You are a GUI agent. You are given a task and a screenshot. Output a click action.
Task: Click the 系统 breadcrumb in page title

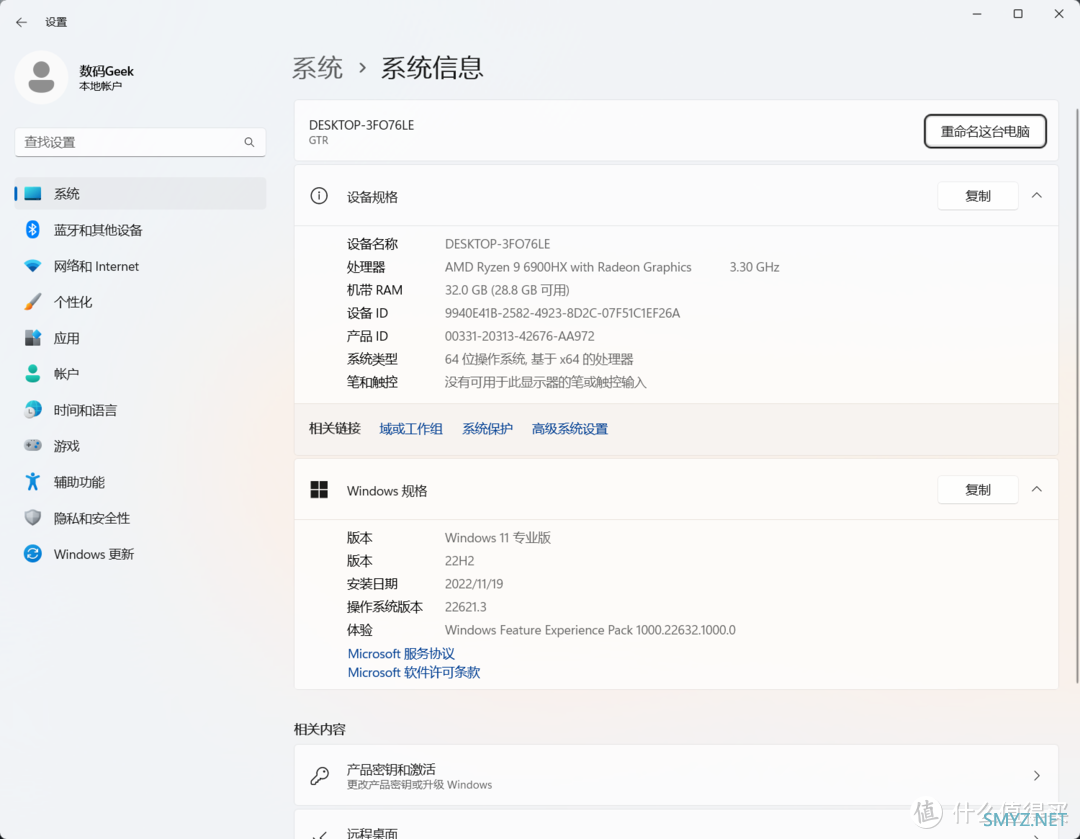point(318,68)
